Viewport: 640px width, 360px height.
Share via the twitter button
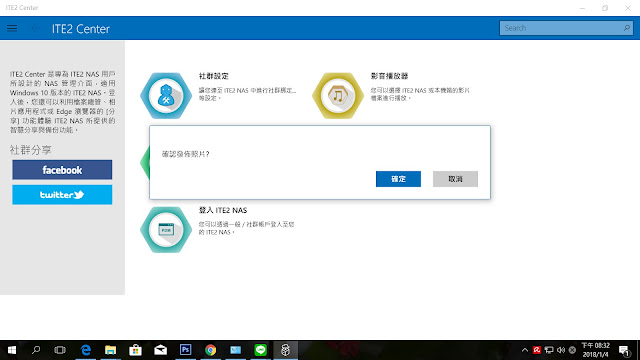(x=62, y=195)
